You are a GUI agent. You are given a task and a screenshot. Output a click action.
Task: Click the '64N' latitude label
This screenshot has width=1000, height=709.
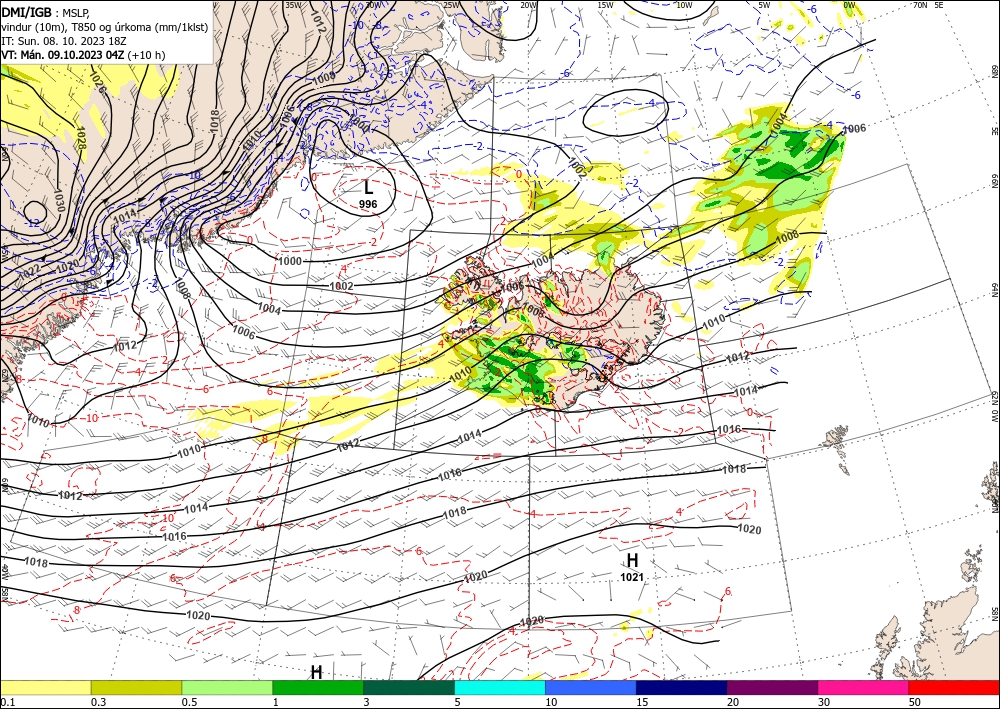click(x=994, y=289)
